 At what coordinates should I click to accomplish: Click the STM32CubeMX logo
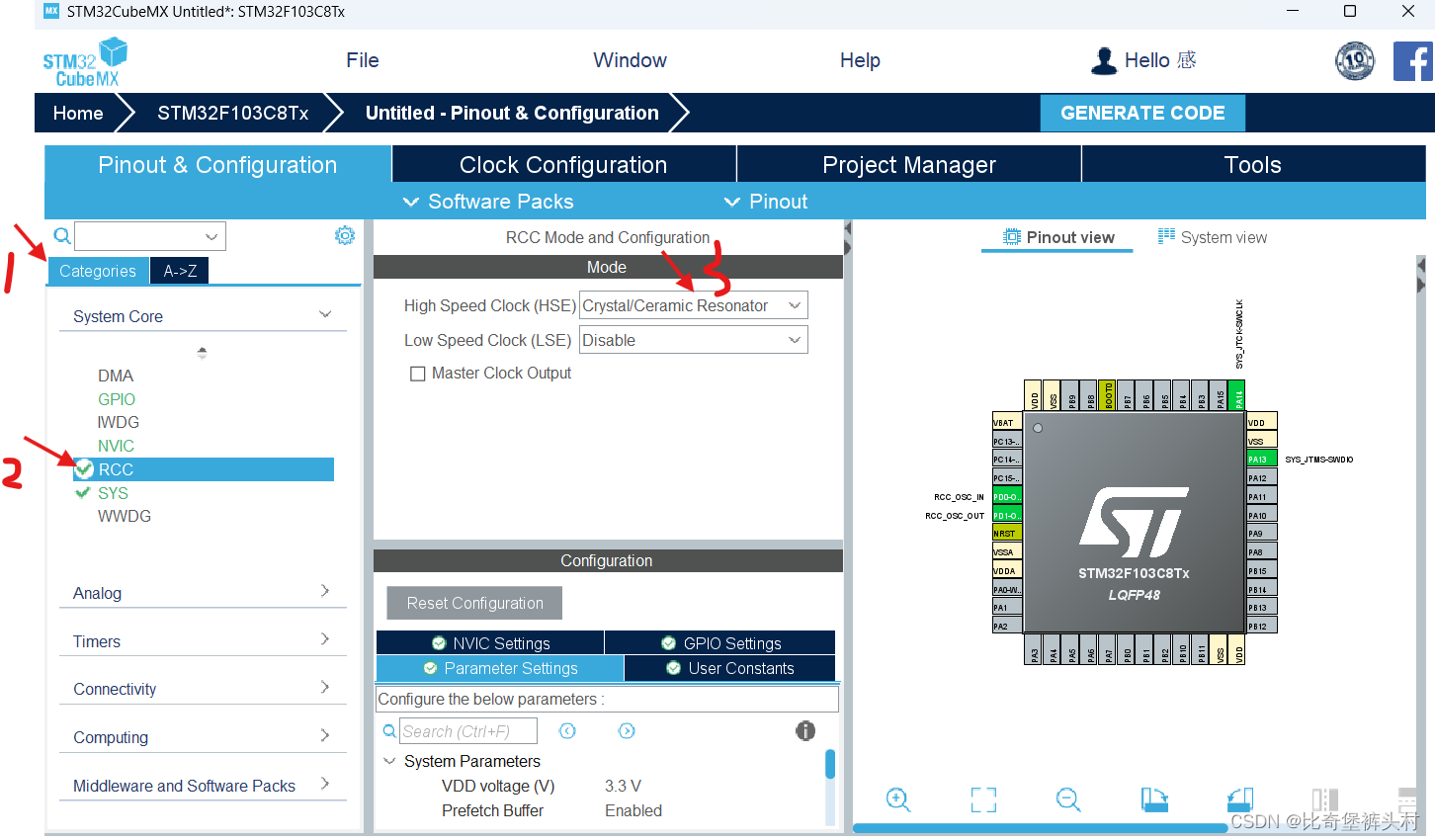click(85, 62)
